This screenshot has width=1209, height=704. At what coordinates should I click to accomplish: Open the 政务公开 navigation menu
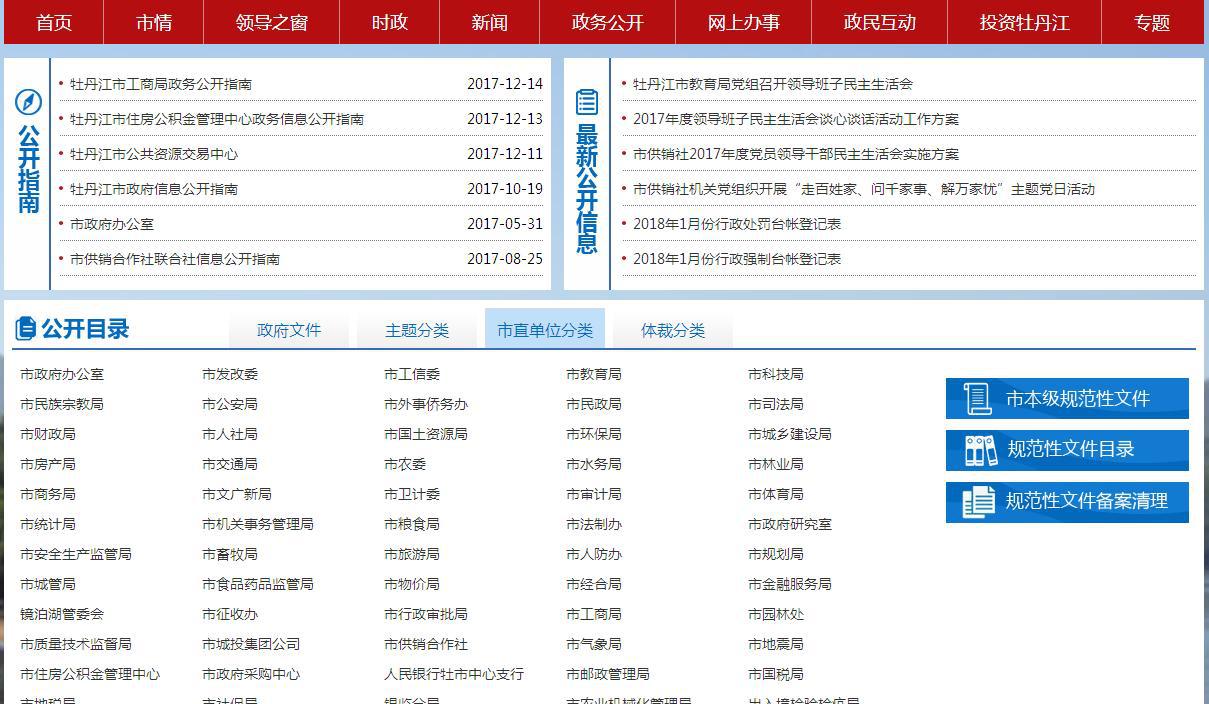(607, 22)
